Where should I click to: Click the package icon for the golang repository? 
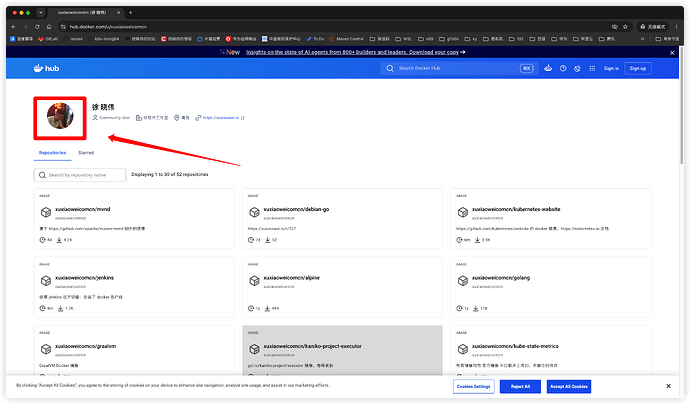462,281
